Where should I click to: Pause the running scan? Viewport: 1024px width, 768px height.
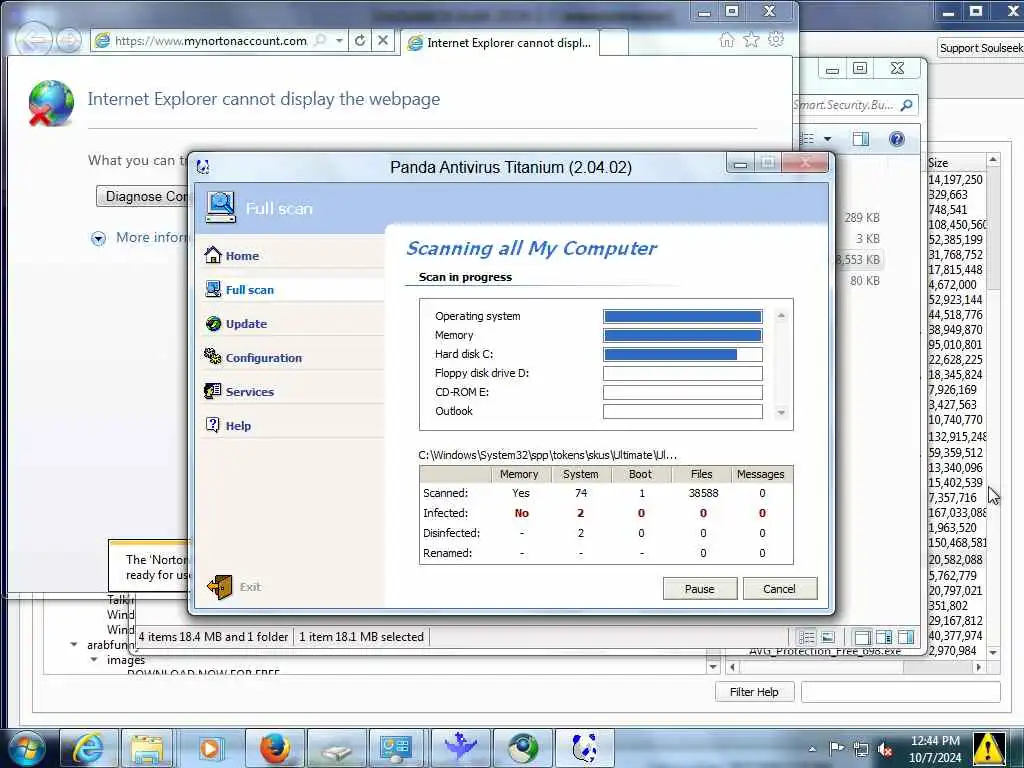pyautogui.click(x=699, y=588)
